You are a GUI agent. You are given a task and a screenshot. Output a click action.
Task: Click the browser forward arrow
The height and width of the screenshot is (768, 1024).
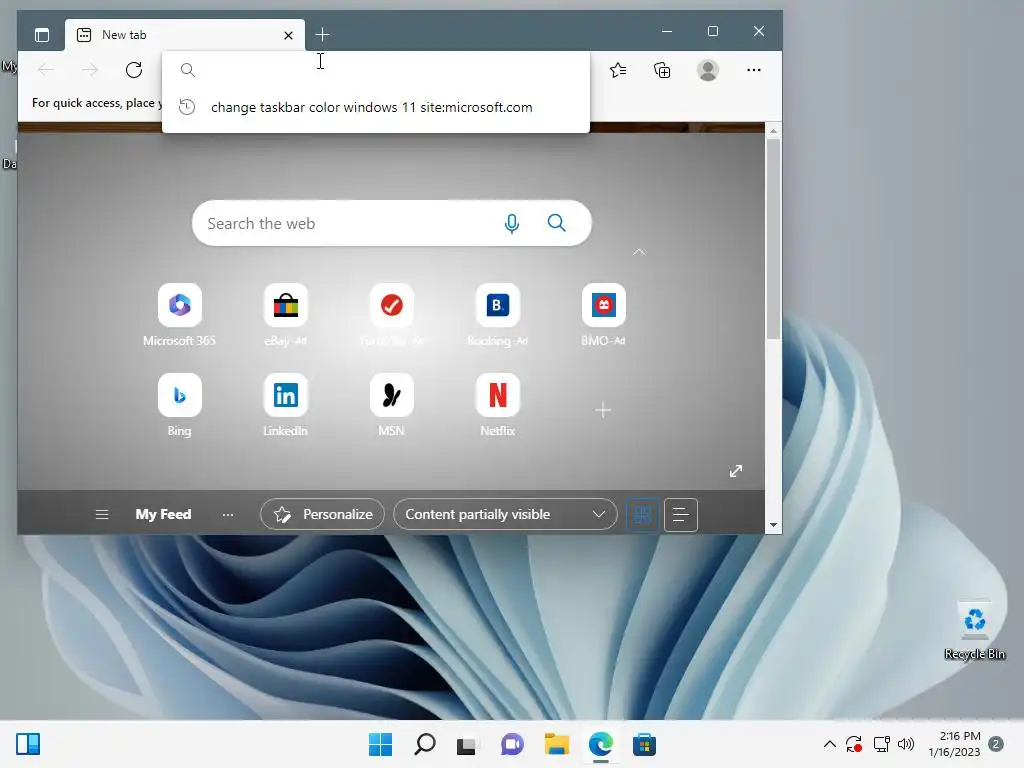coord(90,70)
